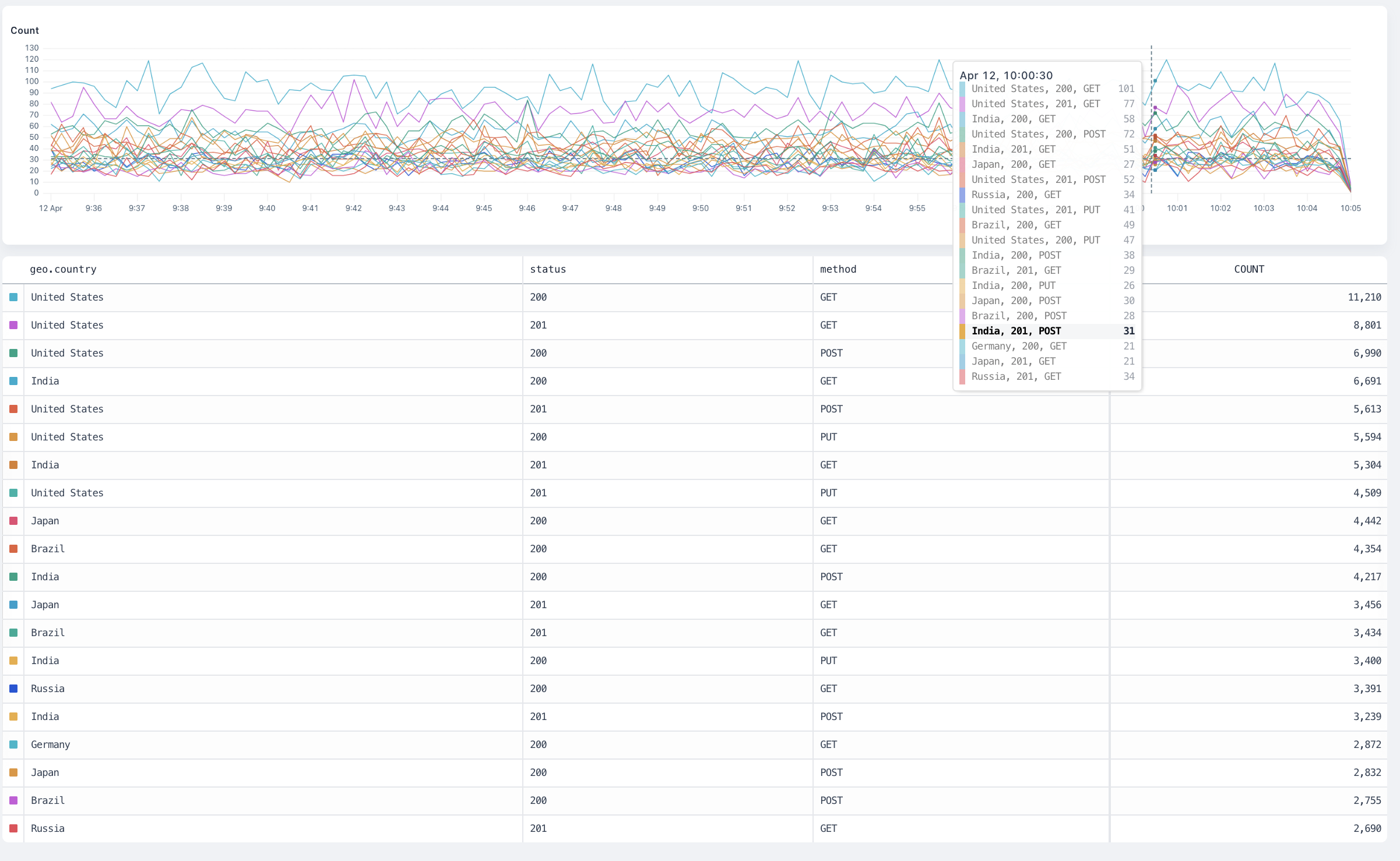Click the Russia 200 GET row color swatch
Viewport: 1400px width, 861px height.
[x=13, y=689]
